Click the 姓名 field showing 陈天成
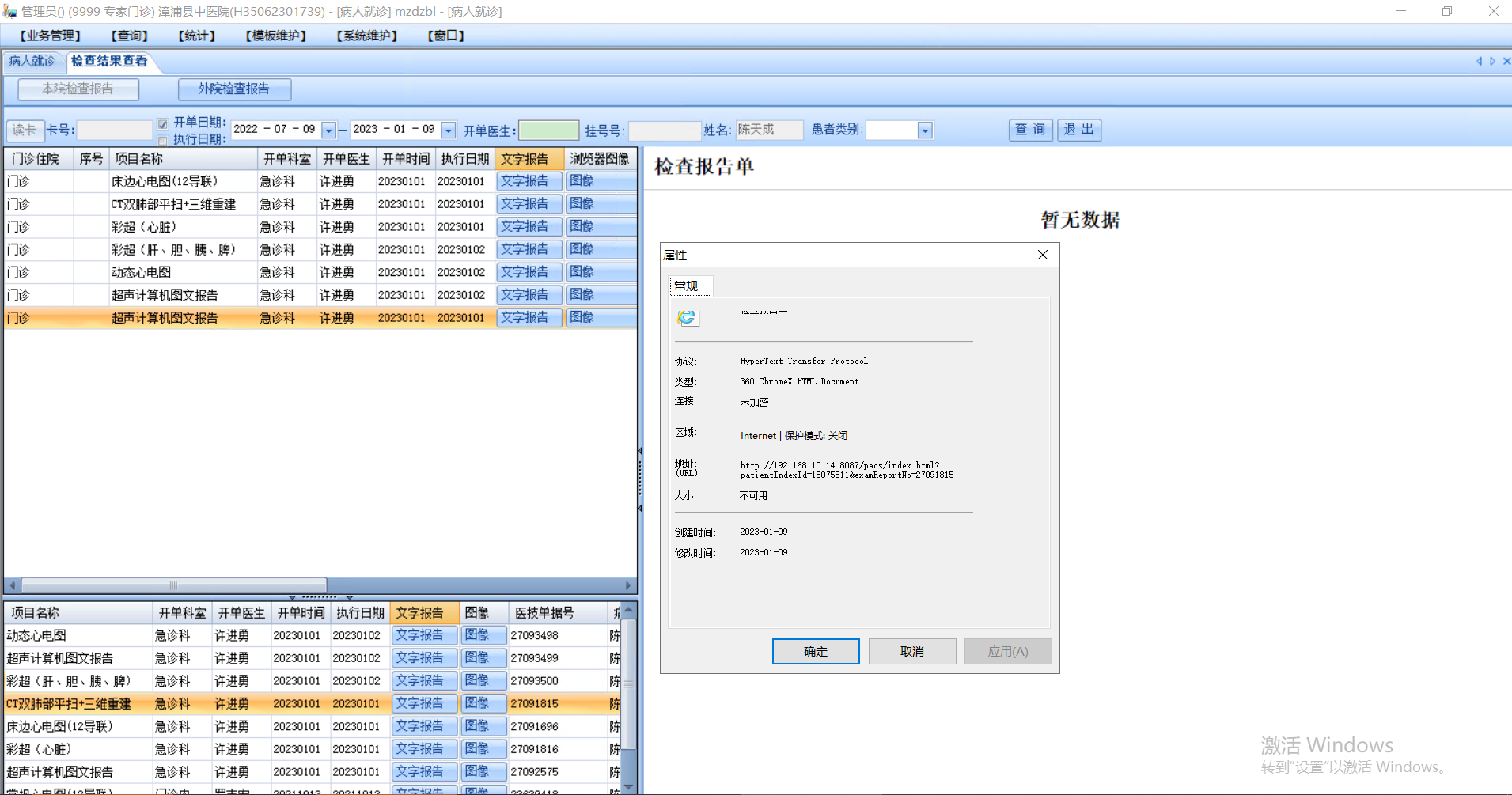 [x=769, y=131]
